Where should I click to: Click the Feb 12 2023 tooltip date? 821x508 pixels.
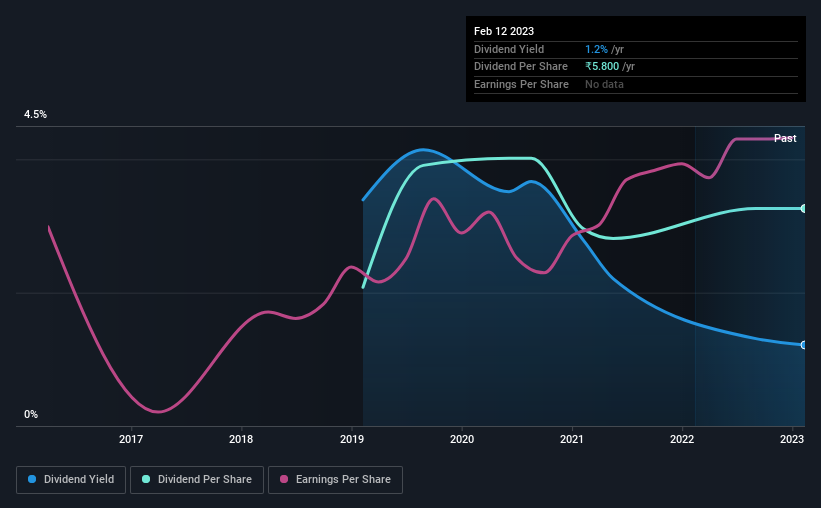click(504, 31)
